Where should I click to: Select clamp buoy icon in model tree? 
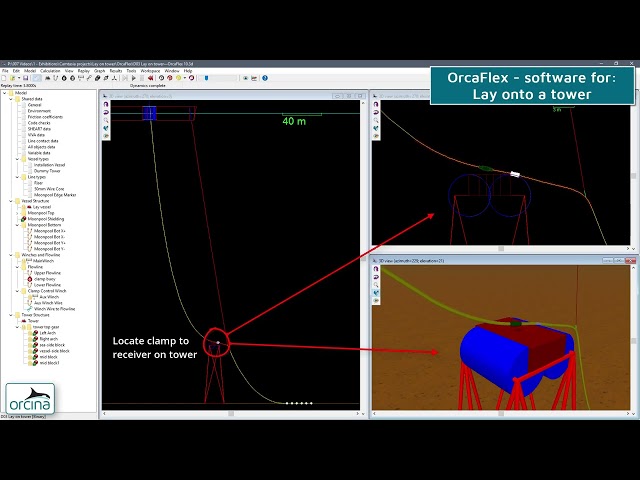pos(29,279)
